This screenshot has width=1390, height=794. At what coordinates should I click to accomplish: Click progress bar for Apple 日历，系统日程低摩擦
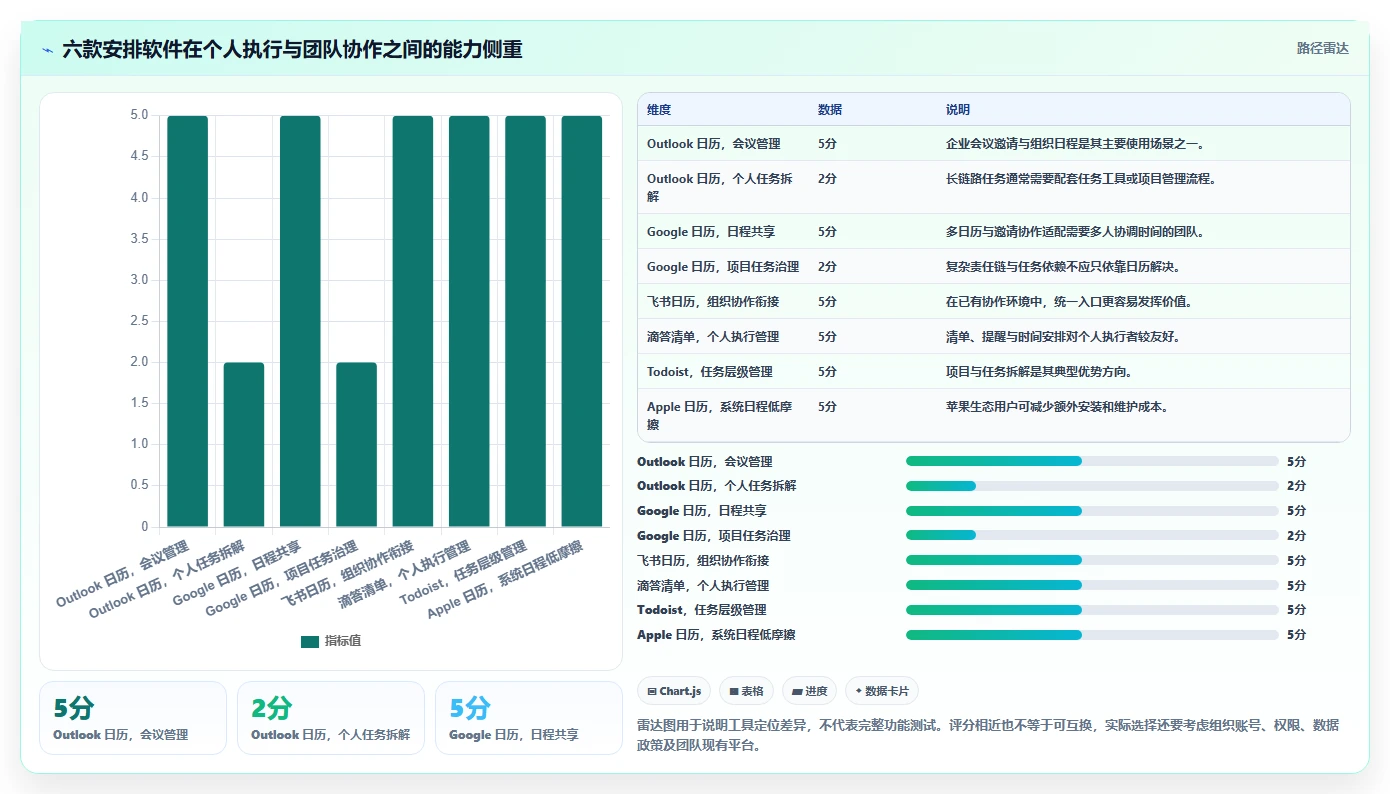pos(1092,635)
